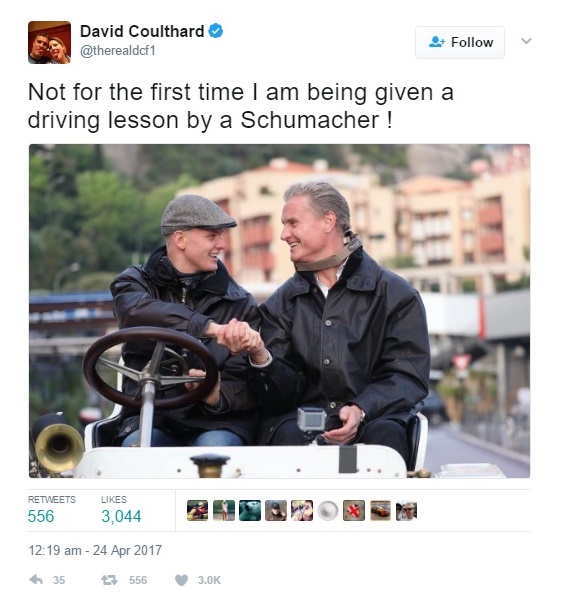Click the last liker avatar in the row
The width and height of the screenshot is (562, 608).
[x=406, y=510]
